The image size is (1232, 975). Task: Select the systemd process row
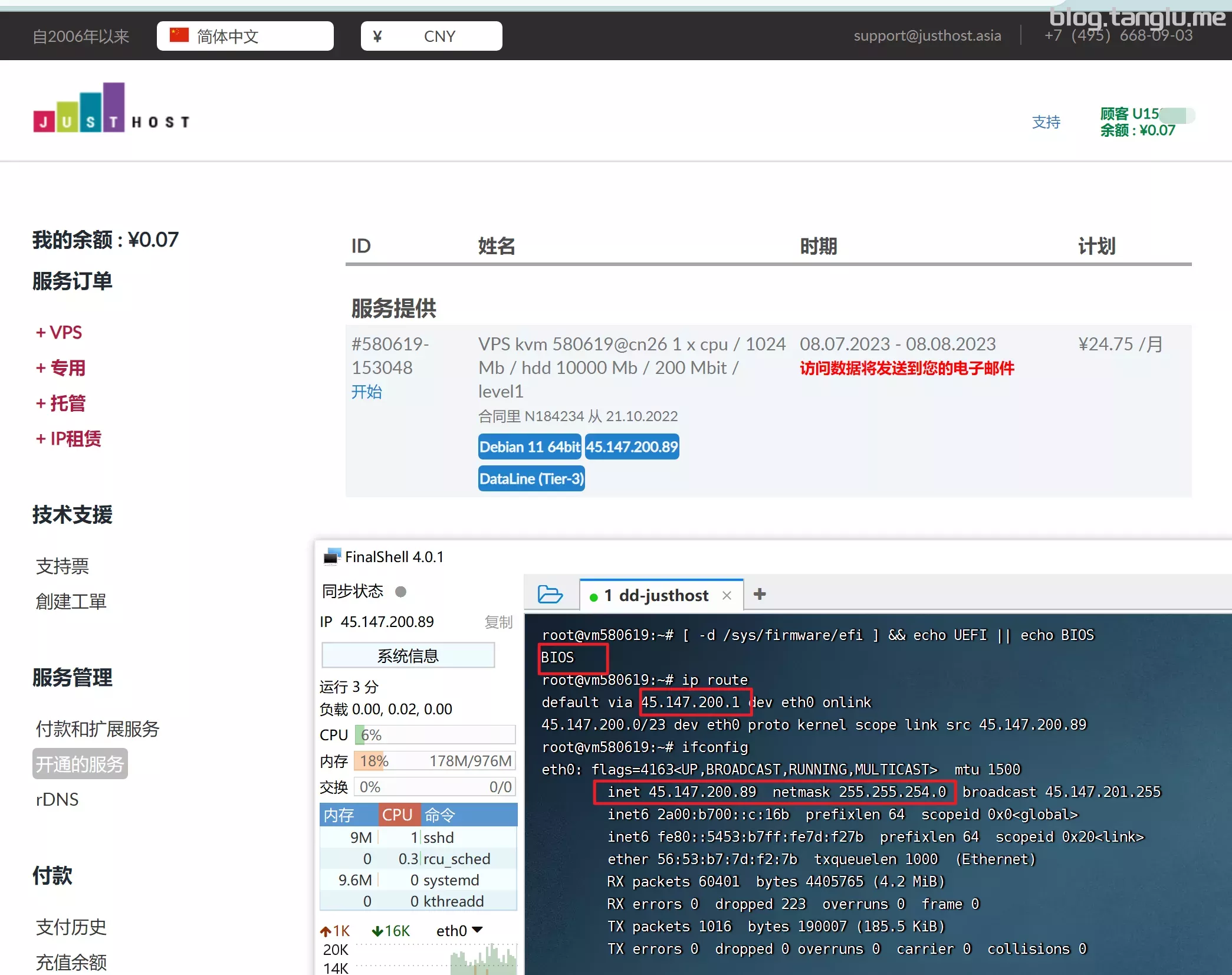pyautogui.click(x=419, y=879)
